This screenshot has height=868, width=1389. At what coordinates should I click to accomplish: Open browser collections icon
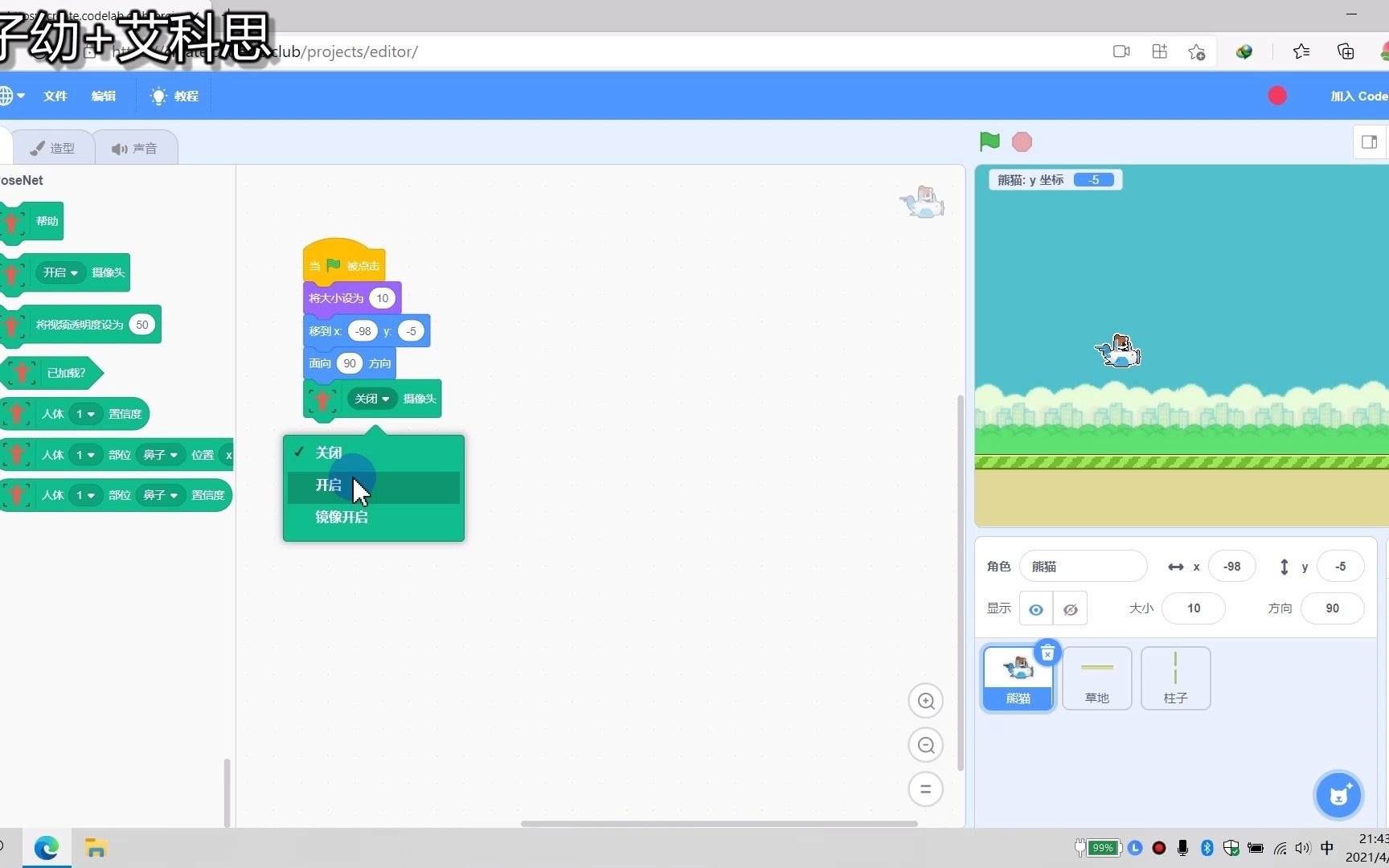click(x=1346, y=51)
